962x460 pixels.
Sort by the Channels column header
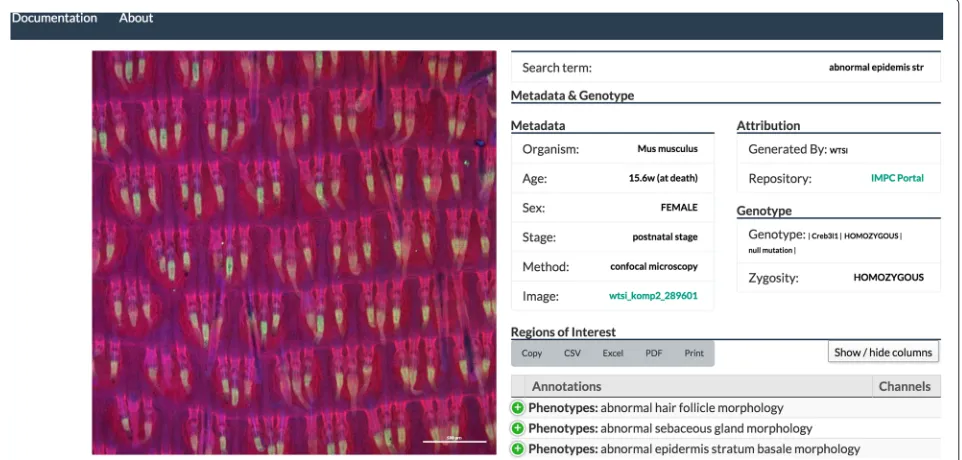905,386
